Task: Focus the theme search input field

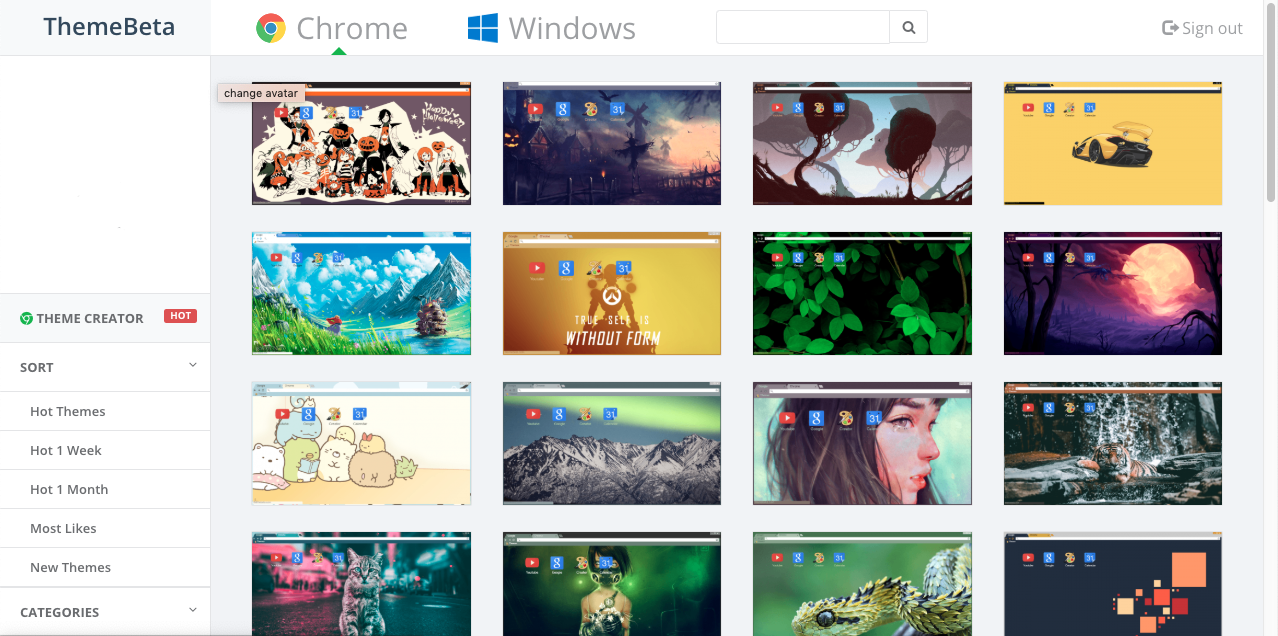Action: (x=802, y=28)
